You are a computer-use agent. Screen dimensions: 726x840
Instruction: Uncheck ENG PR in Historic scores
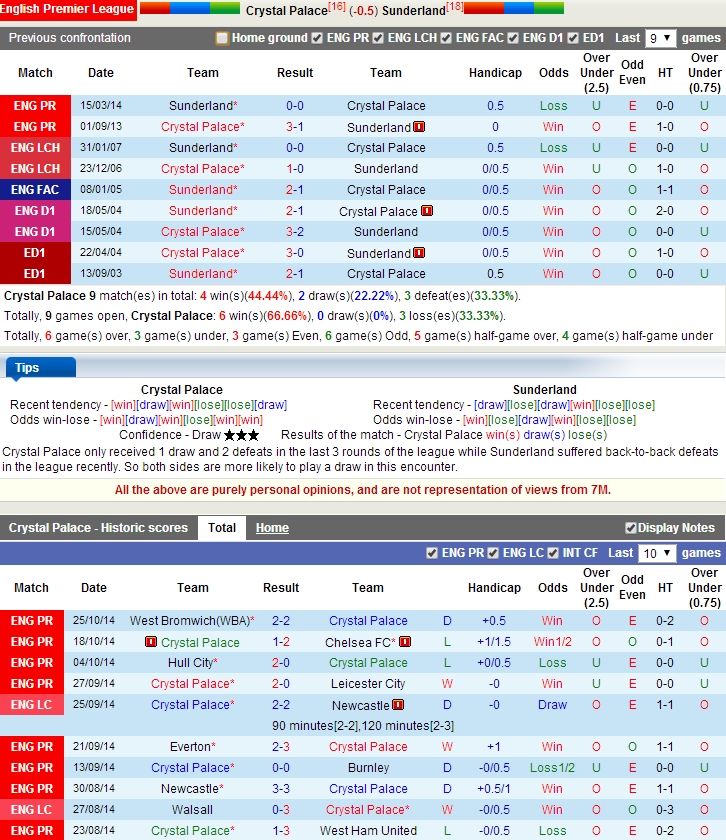coord(432,553)
